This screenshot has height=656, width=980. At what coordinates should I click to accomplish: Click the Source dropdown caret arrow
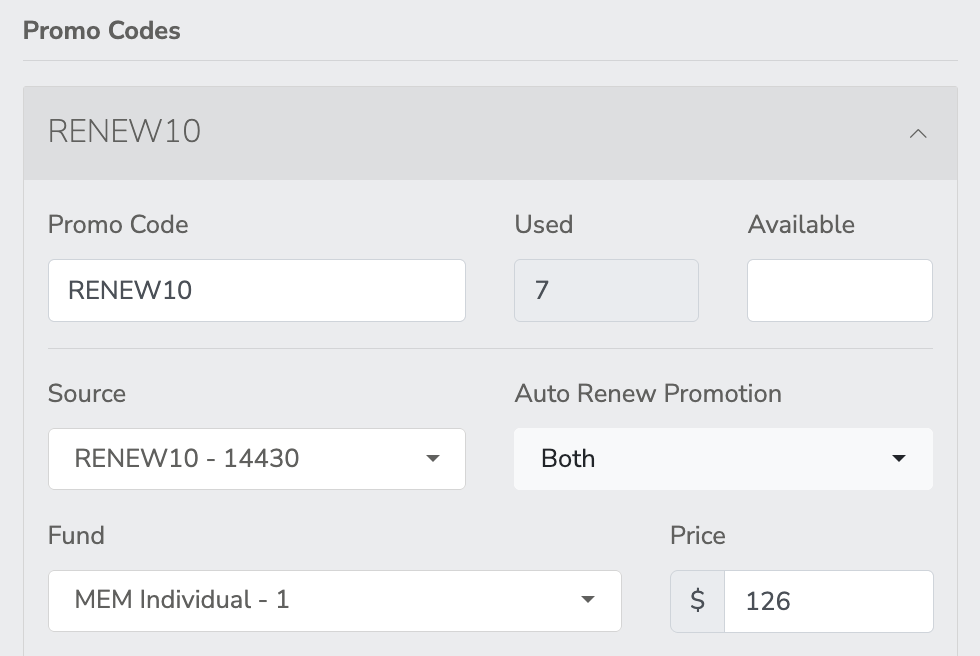(x=433, y=459)
